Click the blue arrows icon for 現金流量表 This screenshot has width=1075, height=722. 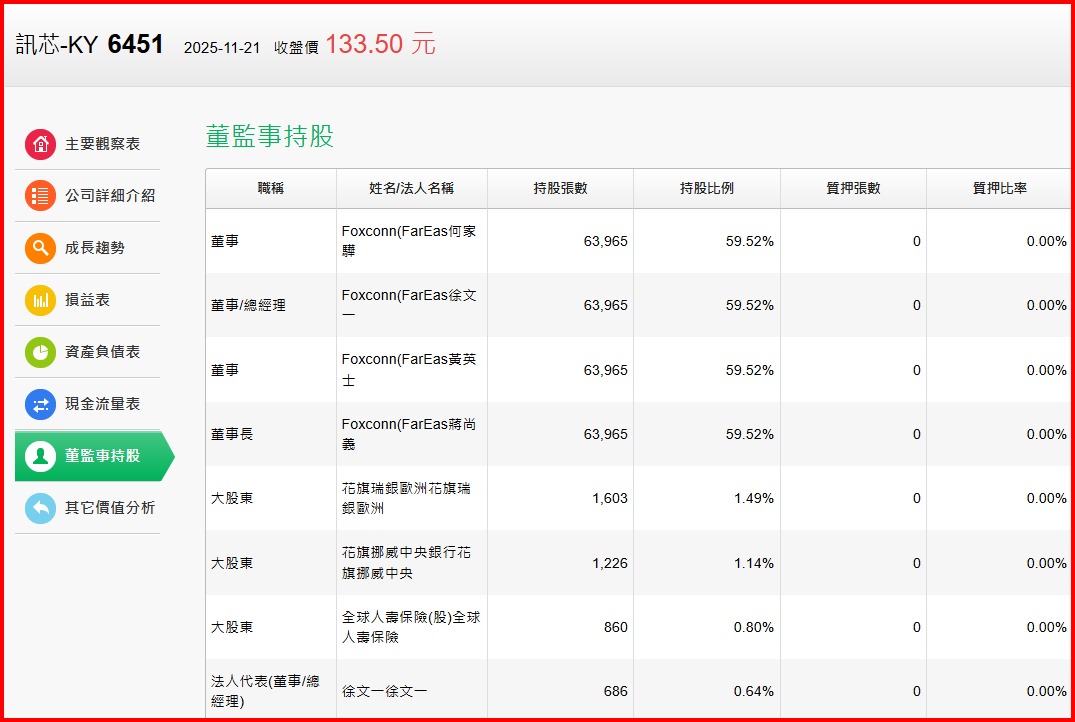(41, 404)
